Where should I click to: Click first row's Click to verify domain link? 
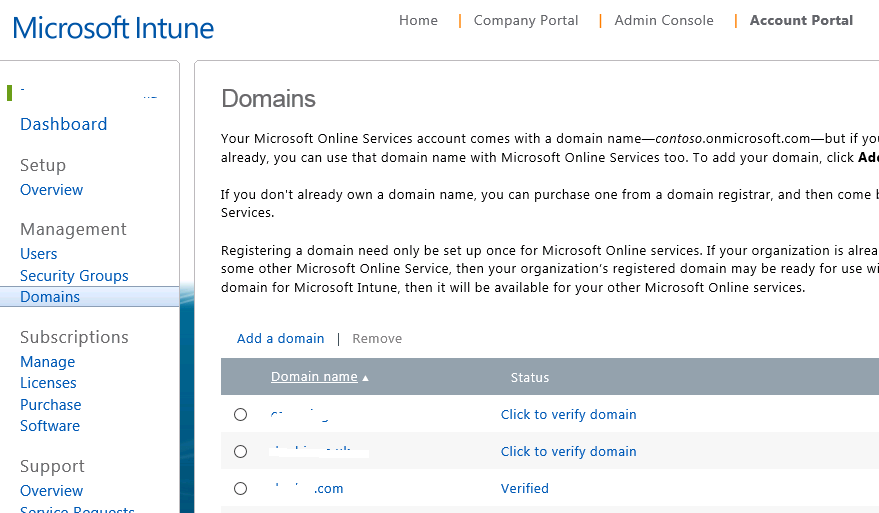coord(568,414)
